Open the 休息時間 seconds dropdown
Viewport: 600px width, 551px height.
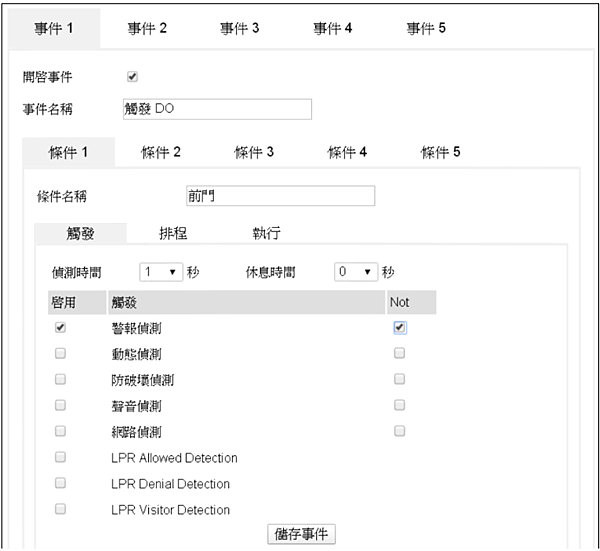coord(357,272)
